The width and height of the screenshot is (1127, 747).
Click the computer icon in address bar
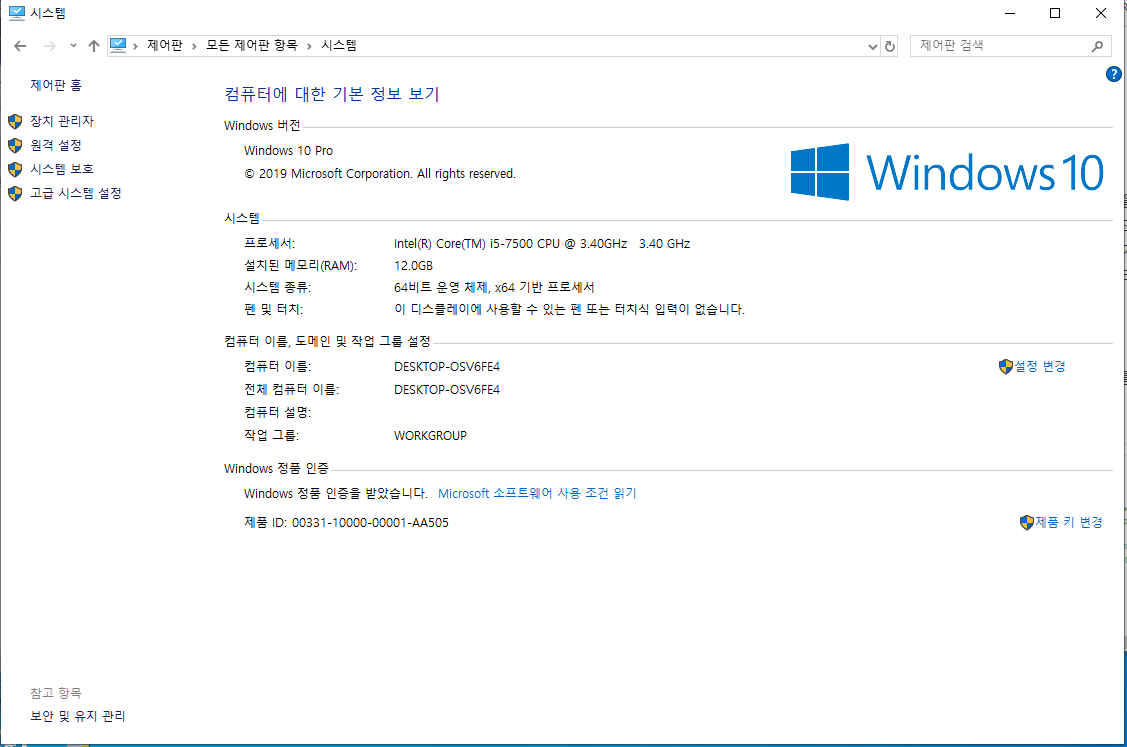119,45
